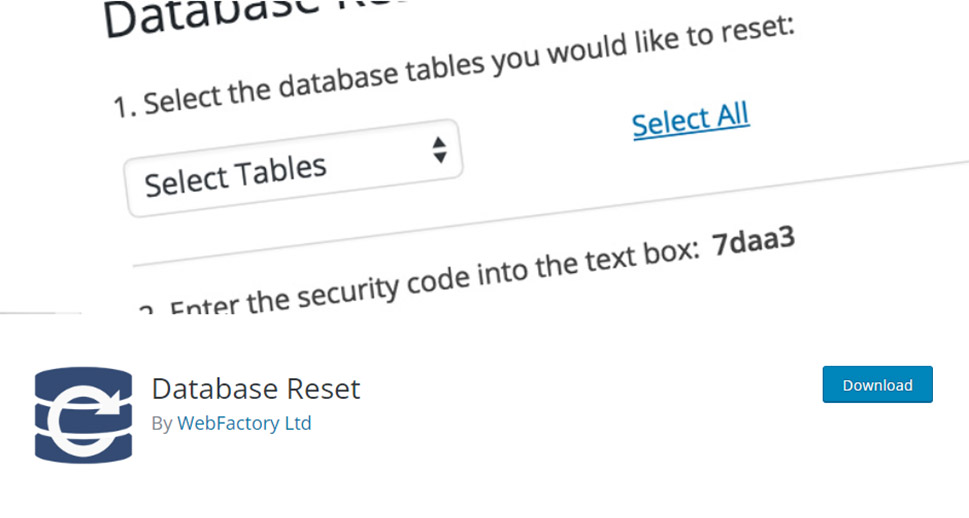This screenshot has height=518, width=969.
Task: Click the plugin banner screenshot image
Action: 484,157
